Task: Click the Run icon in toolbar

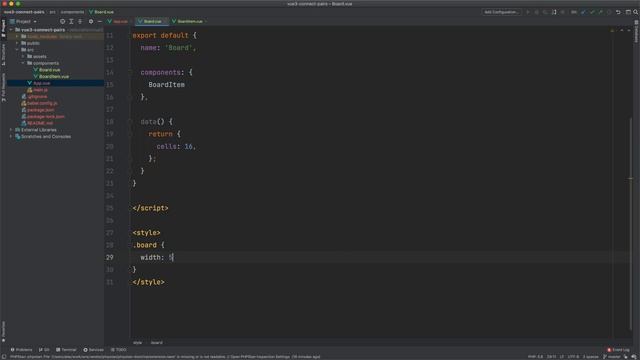Action: (528, 12)
